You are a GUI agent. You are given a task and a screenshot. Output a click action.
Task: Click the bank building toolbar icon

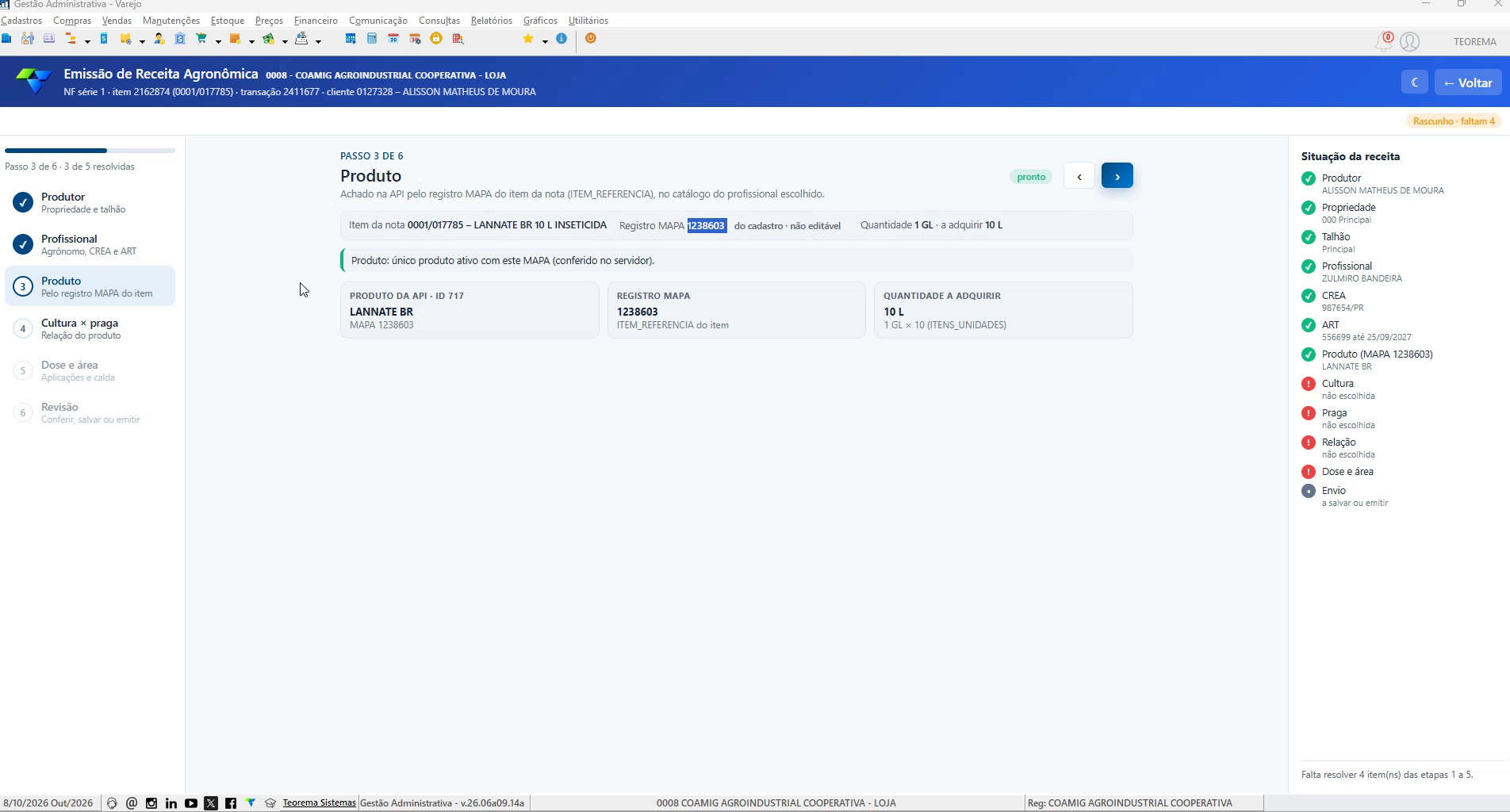tap(180, 38)
